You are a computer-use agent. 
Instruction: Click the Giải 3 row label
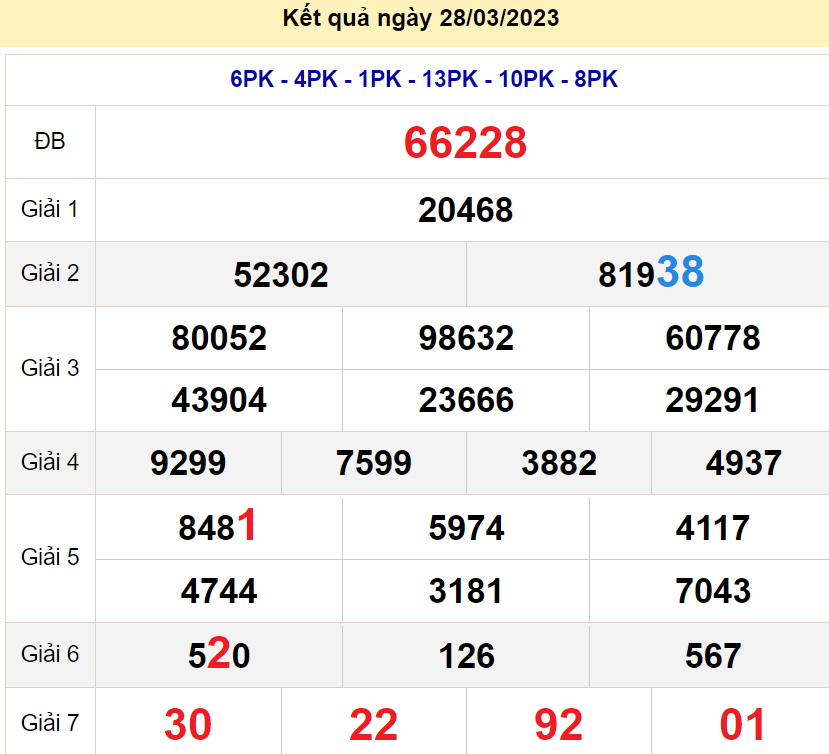point(50,368)
